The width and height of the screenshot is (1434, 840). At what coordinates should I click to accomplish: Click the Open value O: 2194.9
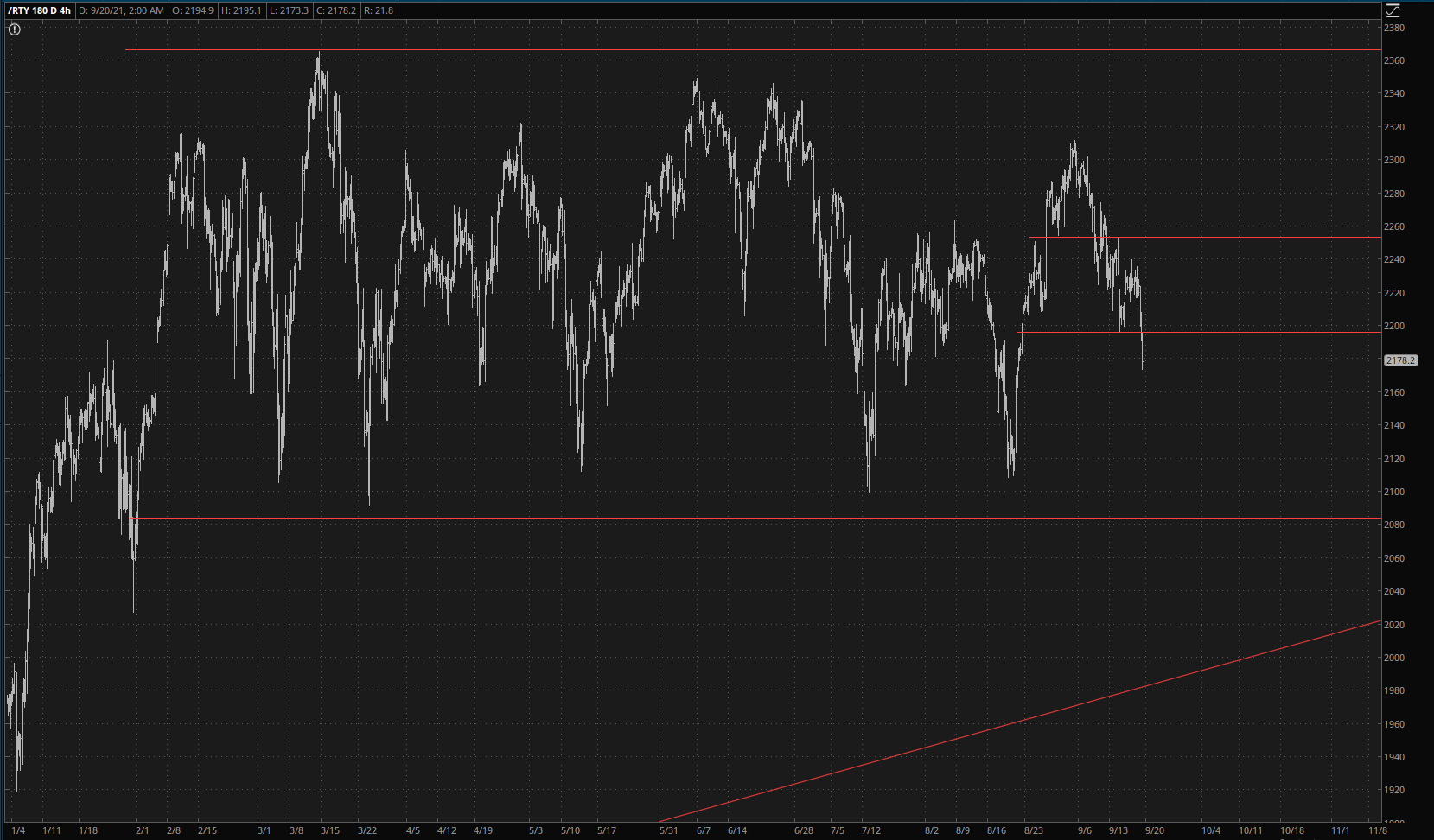coord(194,10)
